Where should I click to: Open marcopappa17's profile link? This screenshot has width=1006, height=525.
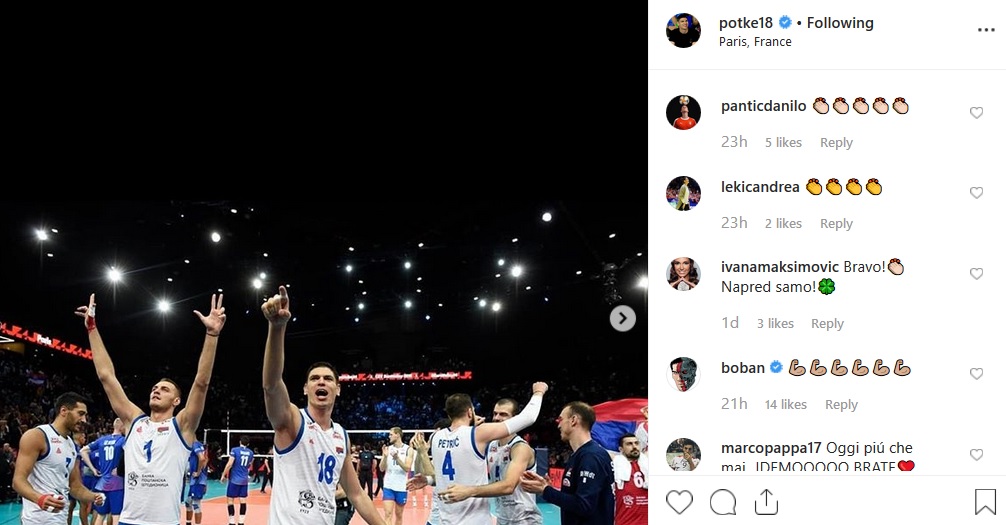771,448
